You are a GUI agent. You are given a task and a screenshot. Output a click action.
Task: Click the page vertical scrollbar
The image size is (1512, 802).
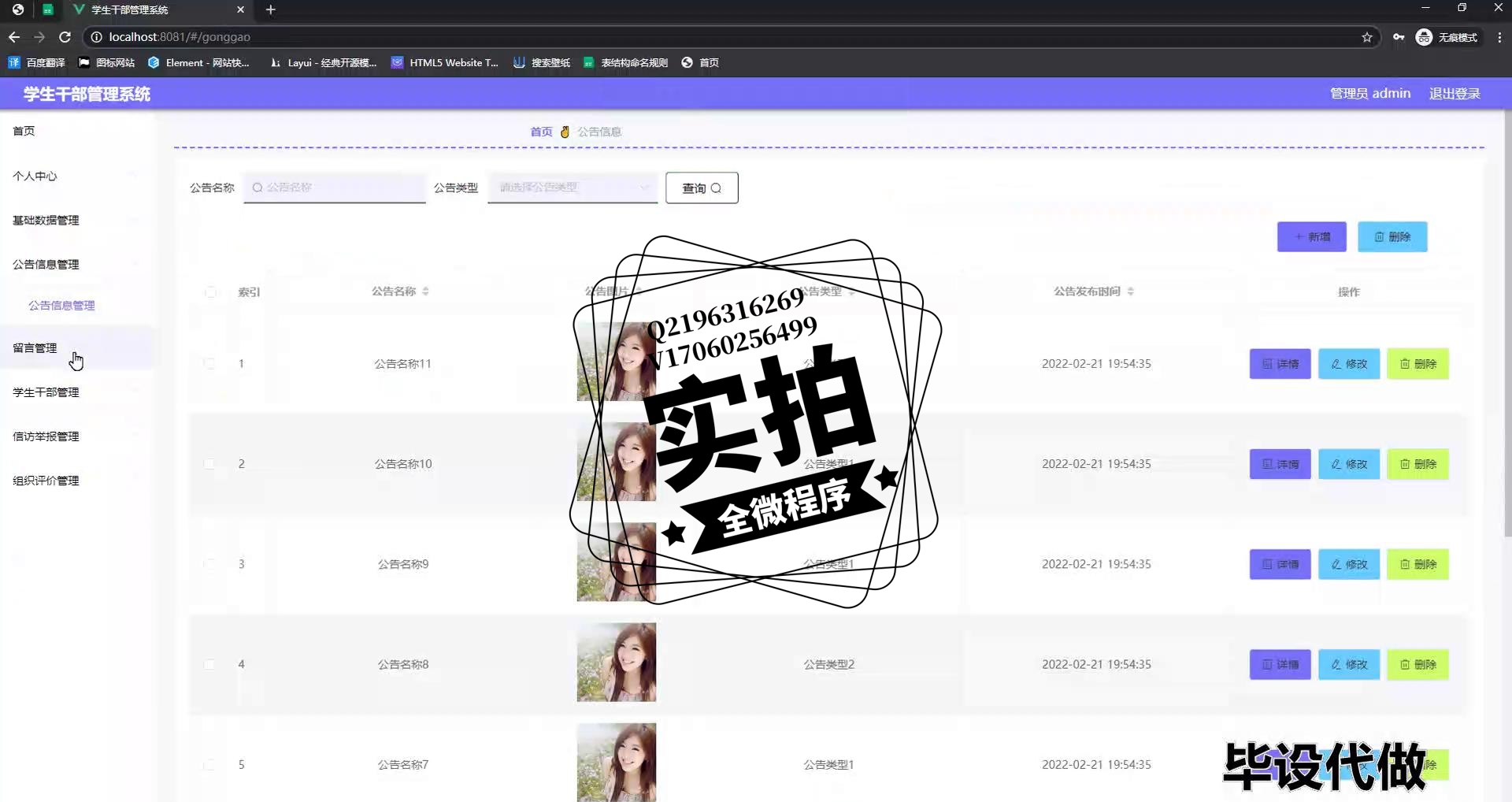[x=1507, y=323]
